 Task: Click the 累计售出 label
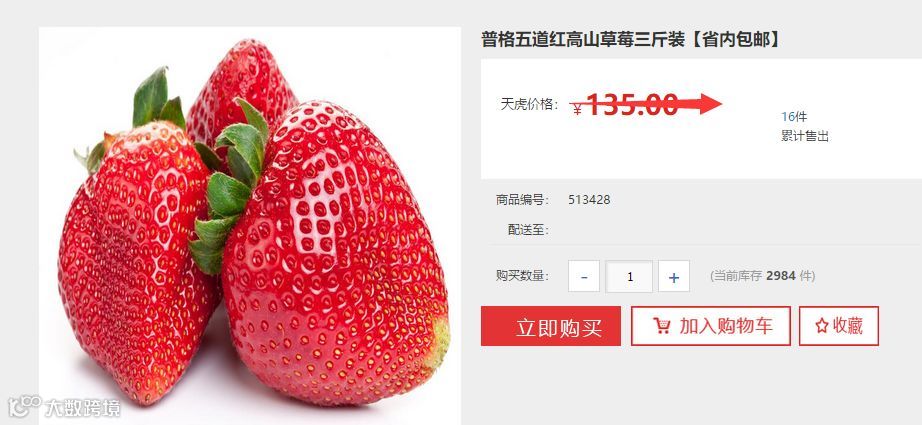point(804,136)
